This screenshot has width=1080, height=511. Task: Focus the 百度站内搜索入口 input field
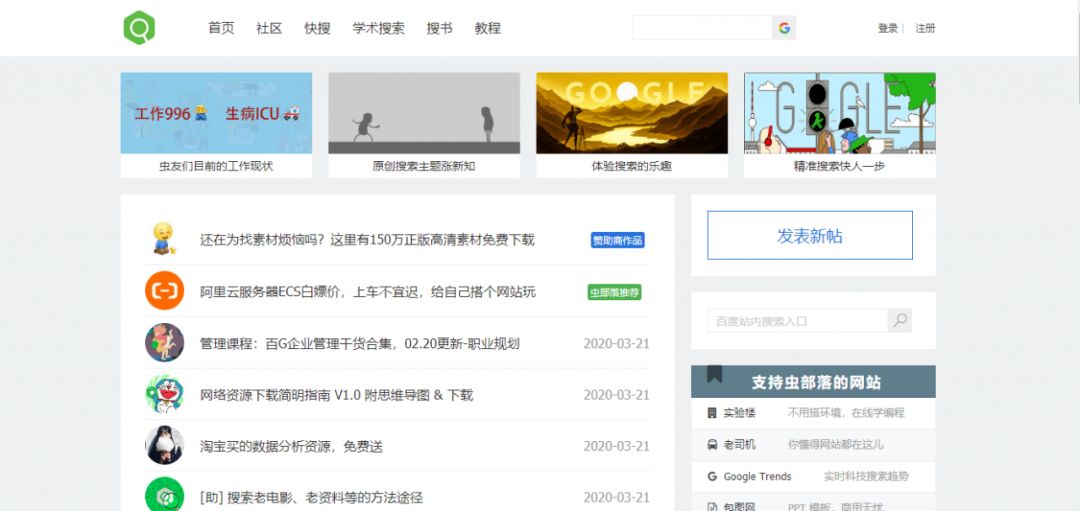coord(798,321)
